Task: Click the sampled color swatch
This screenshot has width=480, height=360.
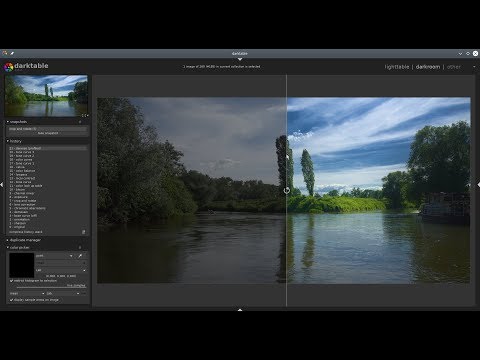Action: (x=22, y=265)
